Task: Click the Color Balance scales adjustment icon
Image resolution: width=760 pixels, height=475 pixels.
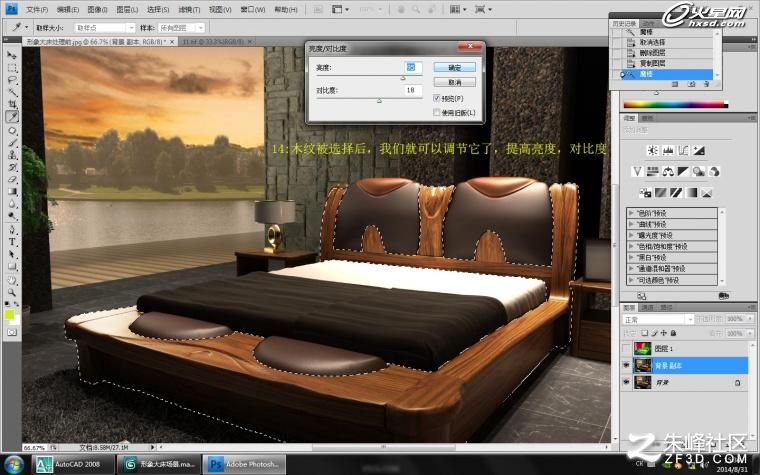Action: (668, 171)
